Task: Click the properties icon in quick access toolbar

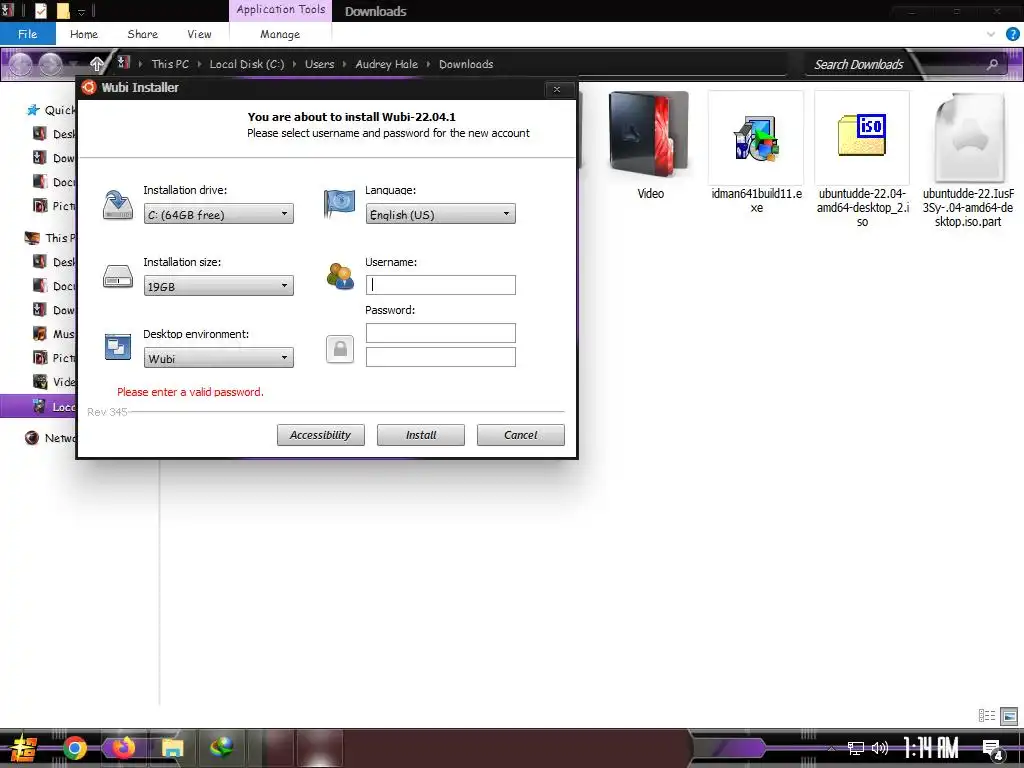Action: [x=40, y=10]
